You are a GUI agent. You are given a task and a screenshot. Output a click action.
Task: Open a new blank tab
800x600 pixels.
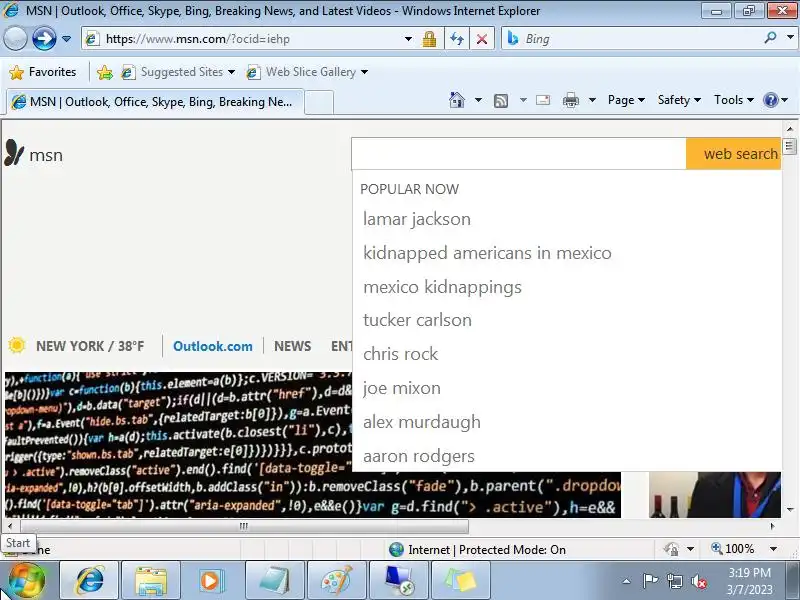pos(319,103)
